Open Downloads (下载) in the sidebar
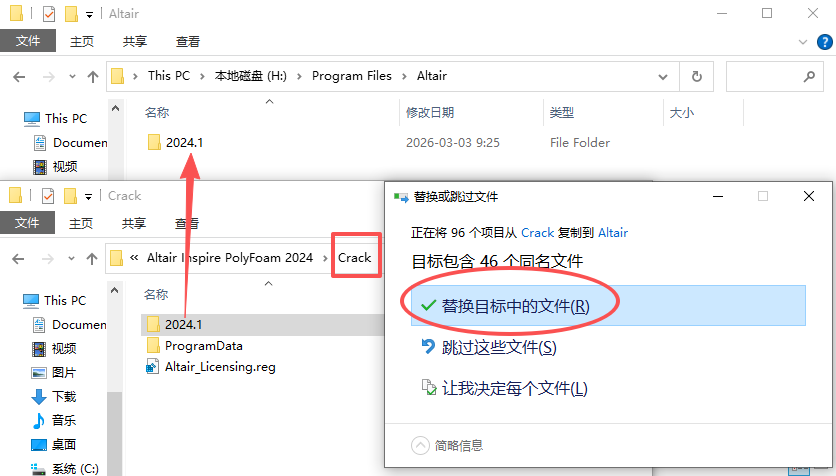Viewport: 836px width, 476px height. pyautogui.click(x=64, y=397)
